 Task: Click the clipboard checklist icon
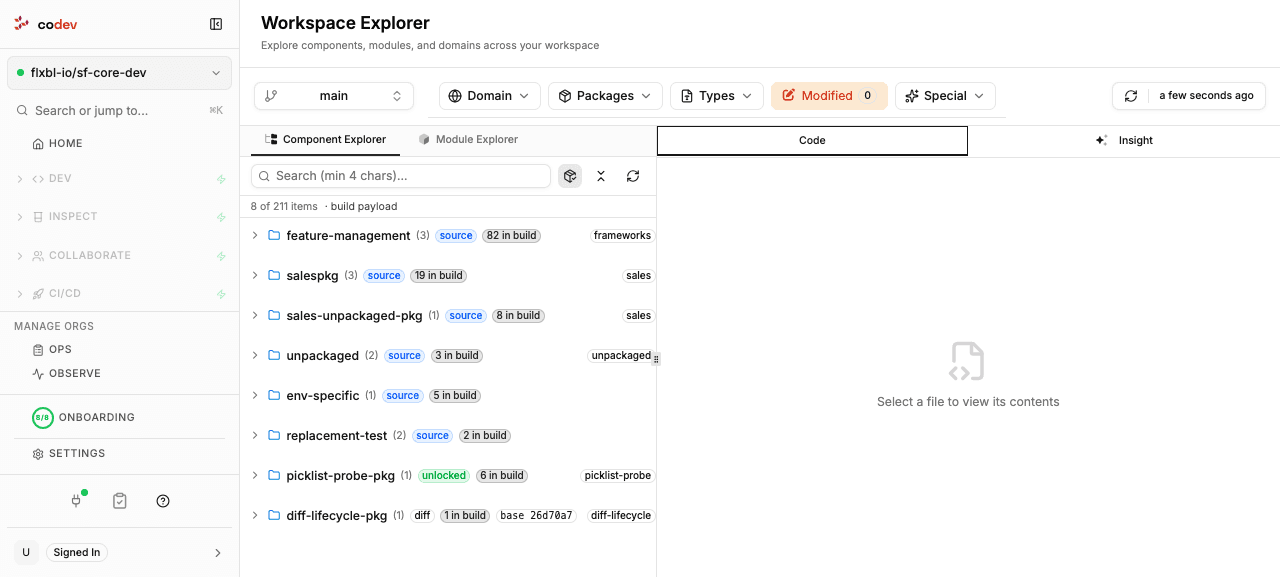[x=120, y=501]
